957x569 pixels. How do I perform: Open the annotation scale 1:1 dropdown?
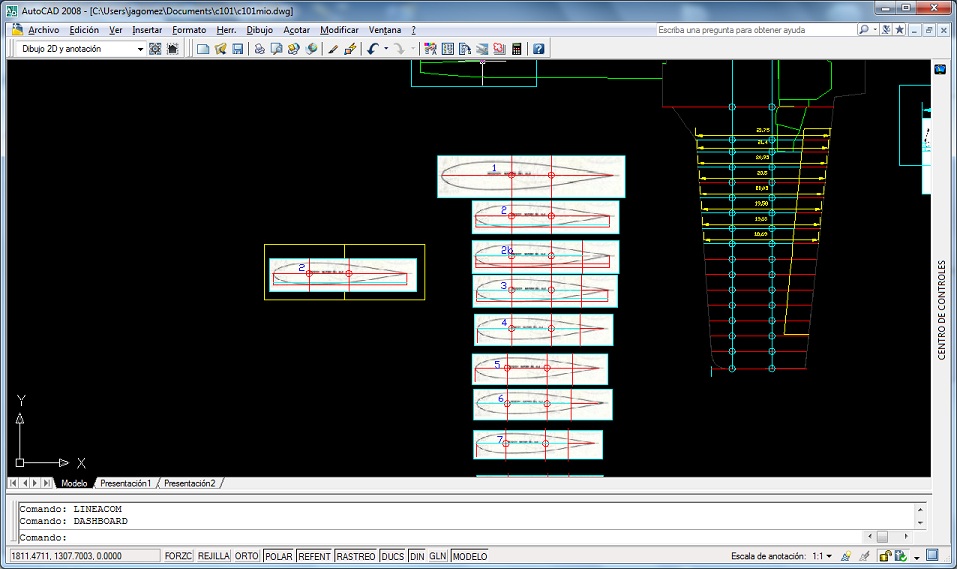click(x=821, y=556)
